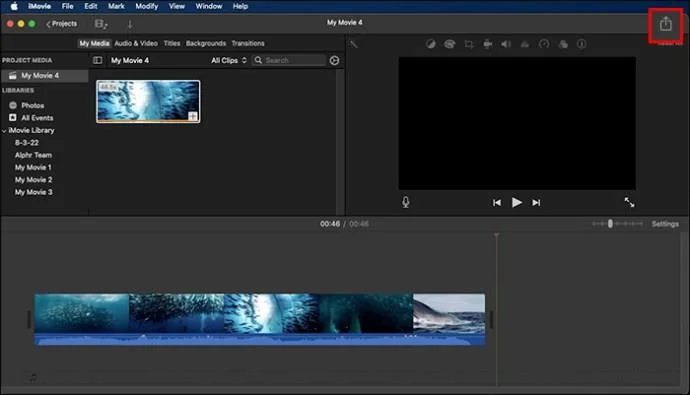
Task: Open timeline Settings
Action: (665, 224)
